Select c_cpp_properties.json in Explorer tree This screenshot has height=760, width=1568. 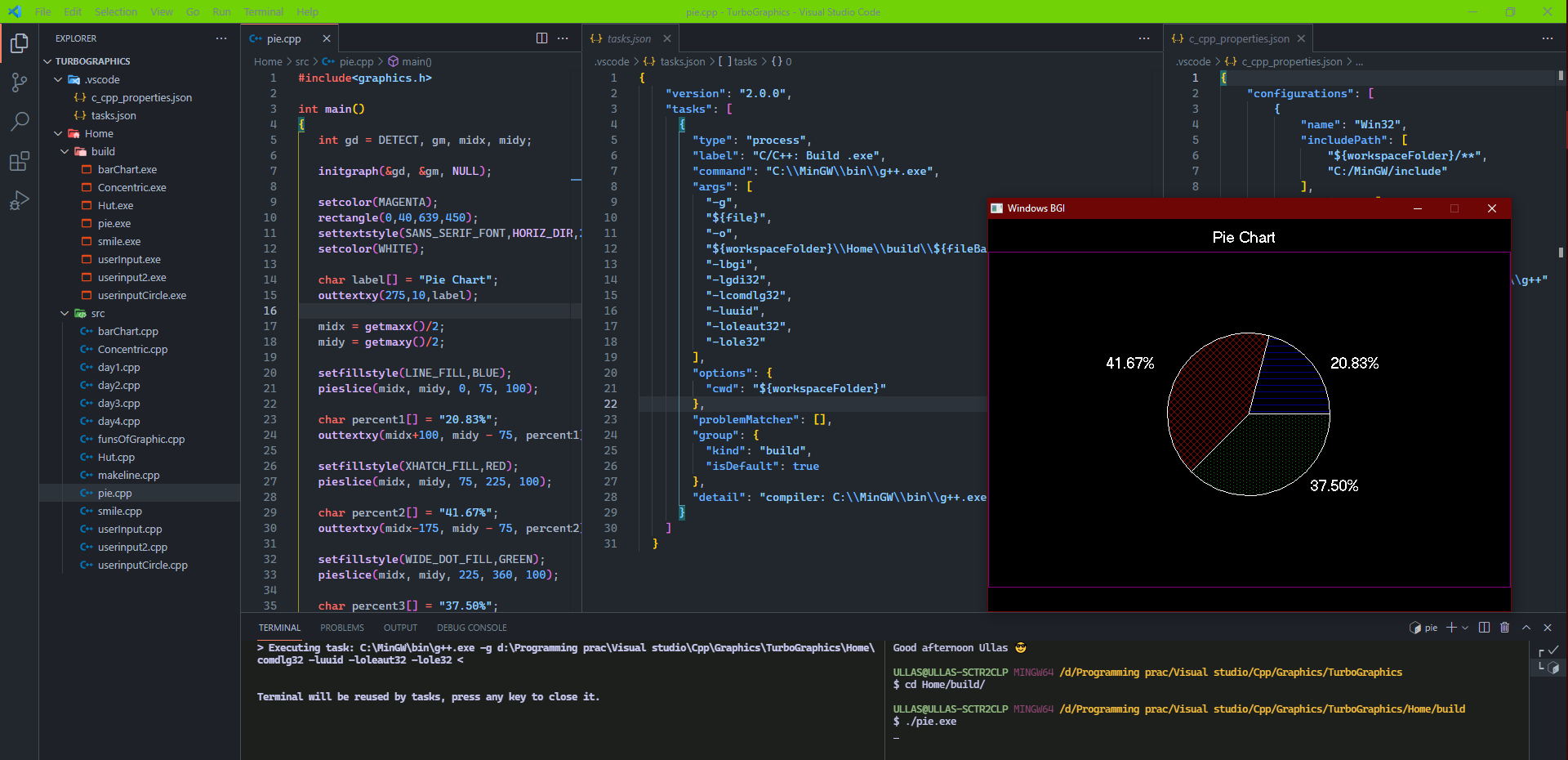(x=141, y=97)
